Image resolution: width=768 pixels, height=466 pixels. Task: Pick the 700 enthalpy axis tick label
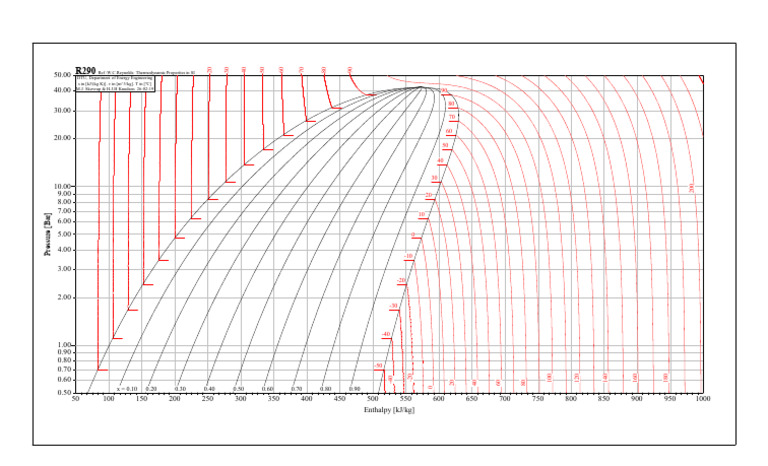tap(505, 399)
